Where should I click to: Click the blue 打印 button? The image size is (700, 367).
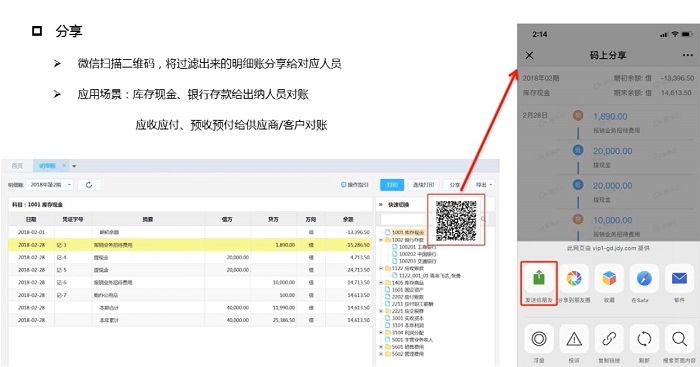[x=392, y=185]
